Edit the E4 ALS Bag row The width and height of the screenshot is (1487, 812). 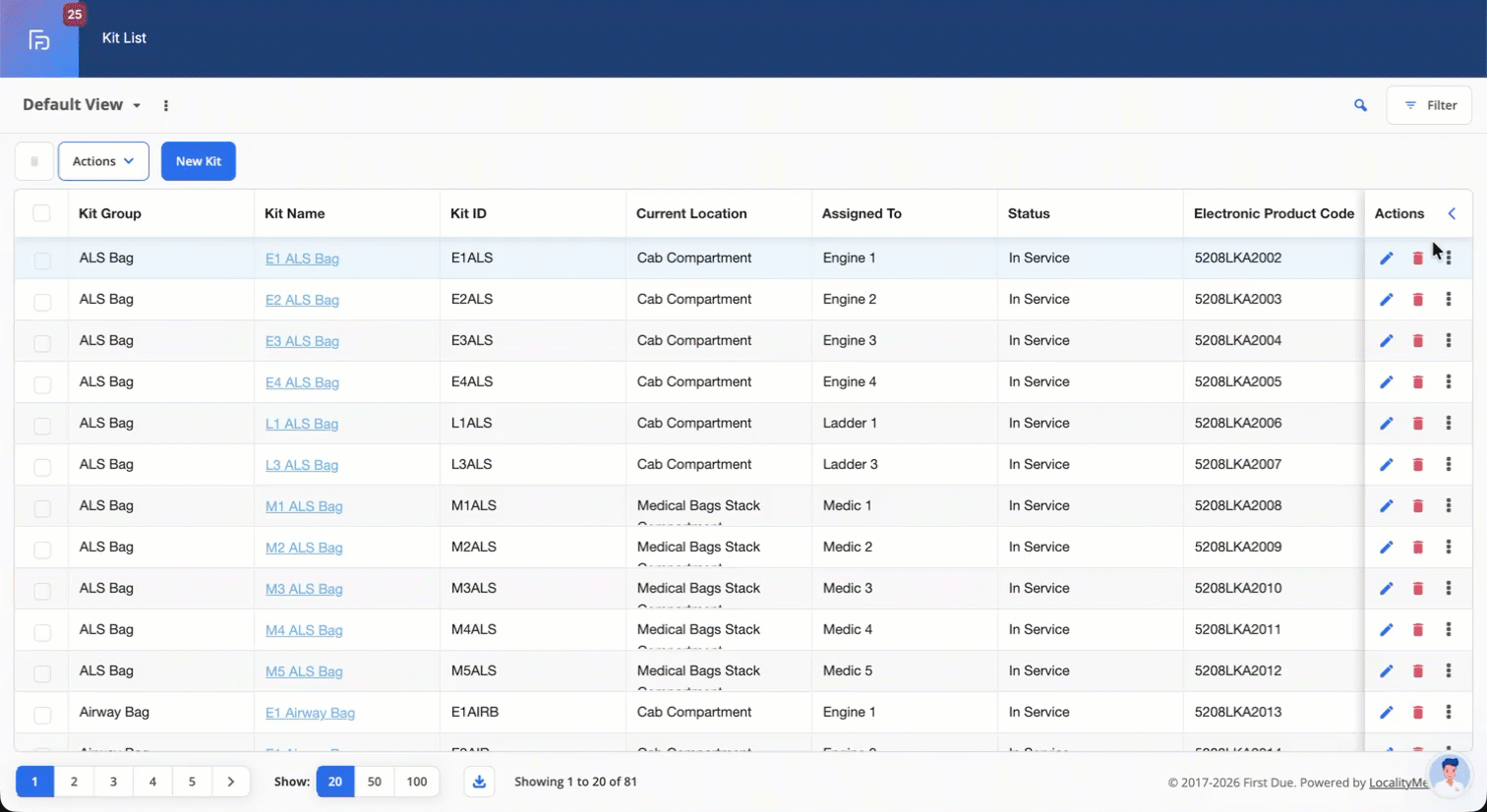tap(1386, 382)
